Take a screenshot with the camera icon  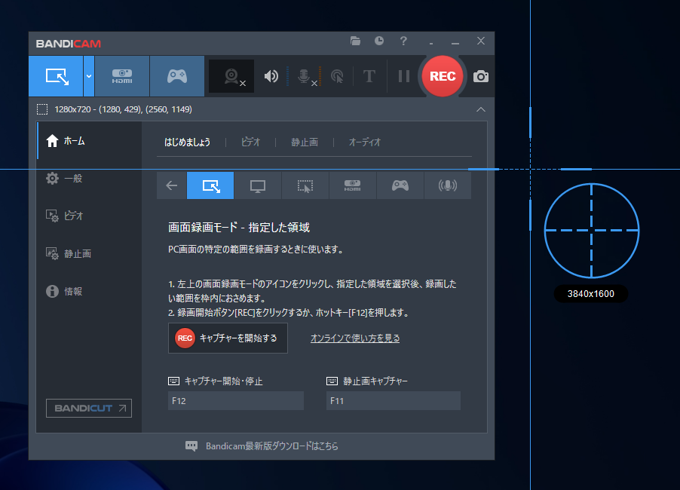[481, 76]
